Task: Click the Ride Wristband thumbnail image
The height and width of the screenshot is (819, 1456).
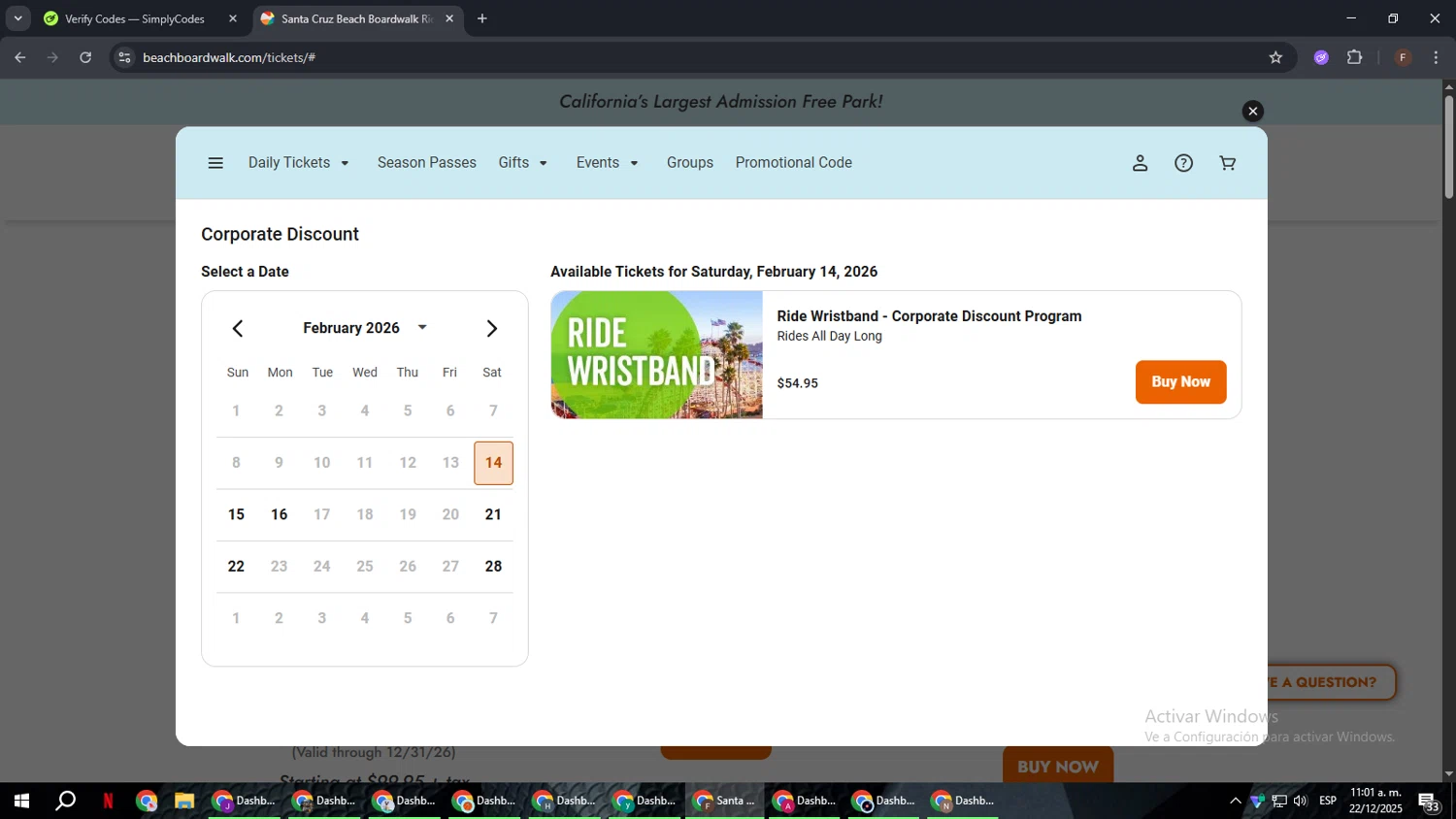Action: [657, 355]
